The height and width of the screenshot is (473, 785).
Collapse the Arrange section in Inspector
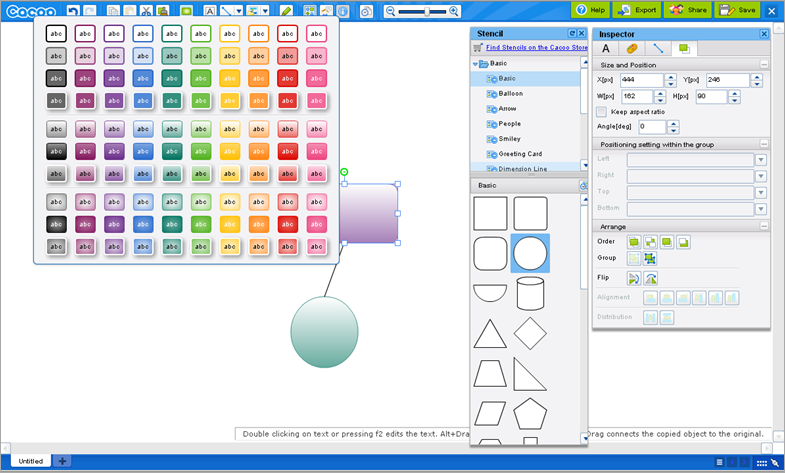(764, 226)
